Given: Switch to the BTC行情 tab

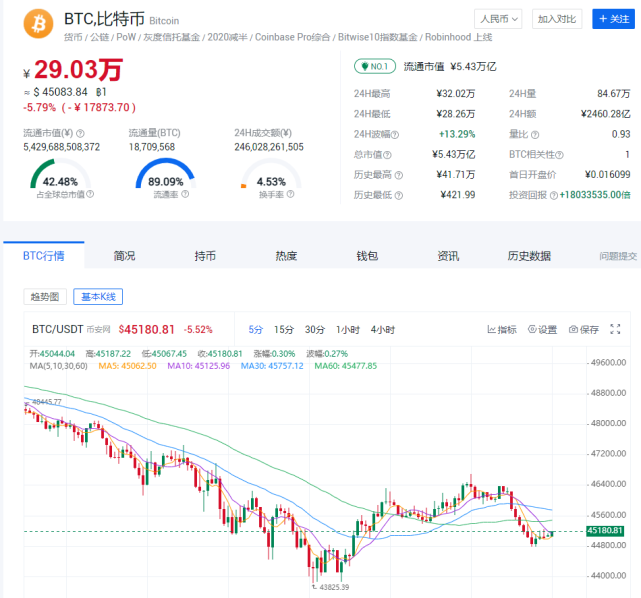Looking at the screenshot, I should (x=44, y=255).
